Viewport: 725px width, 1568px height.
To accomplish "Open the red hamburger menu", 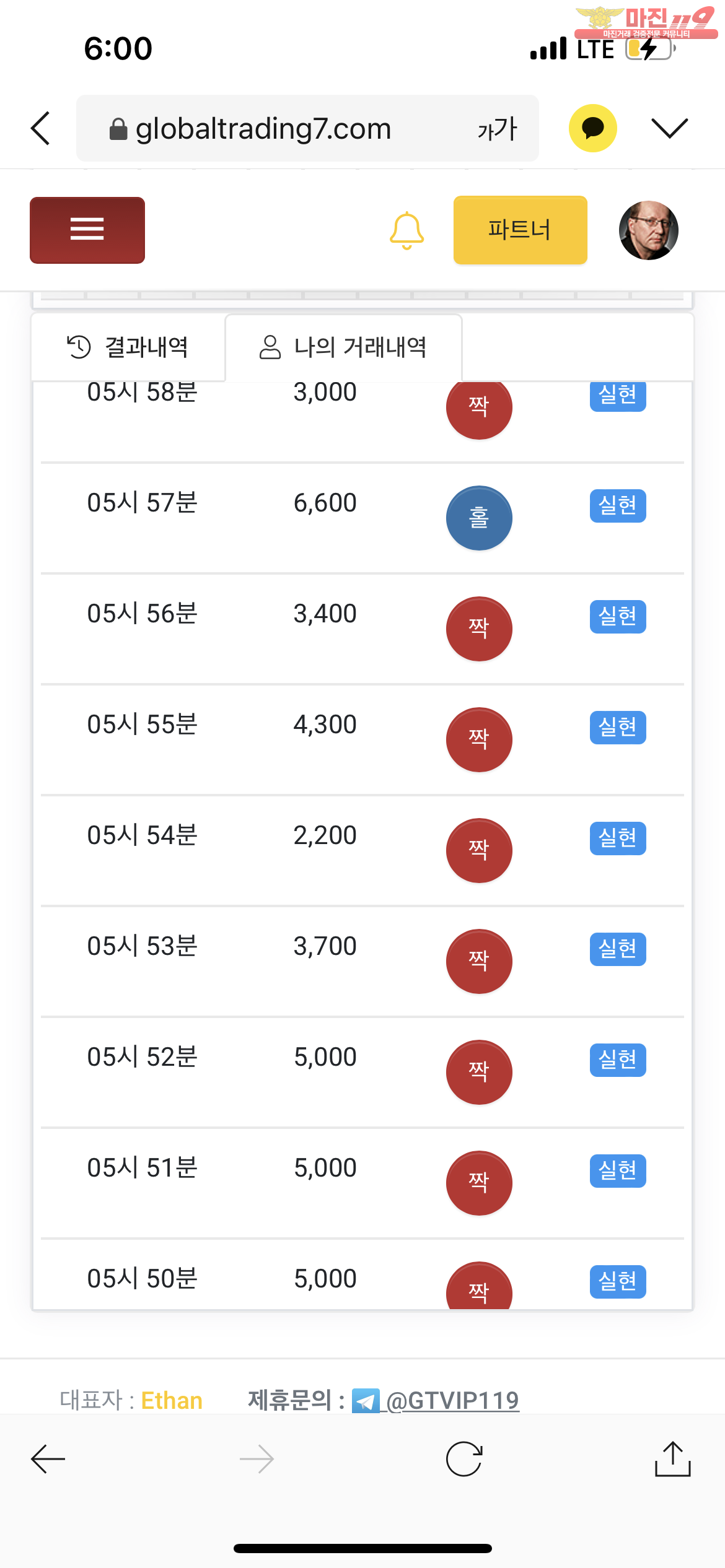I will click(87, 230).
